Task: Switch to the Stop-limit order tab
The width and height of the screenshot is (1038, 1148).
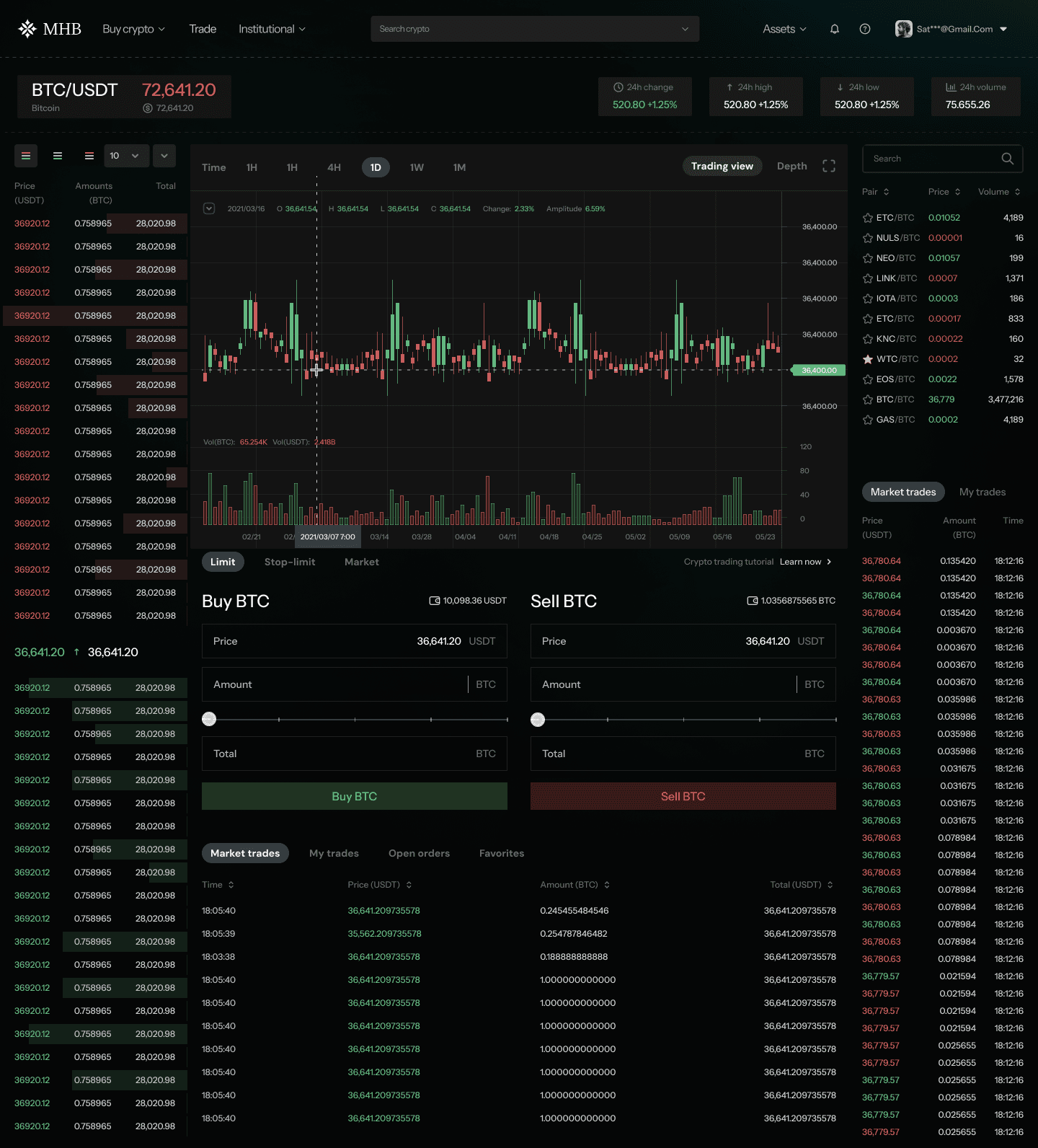Action: pyautogui.click(x=290, y=562)
